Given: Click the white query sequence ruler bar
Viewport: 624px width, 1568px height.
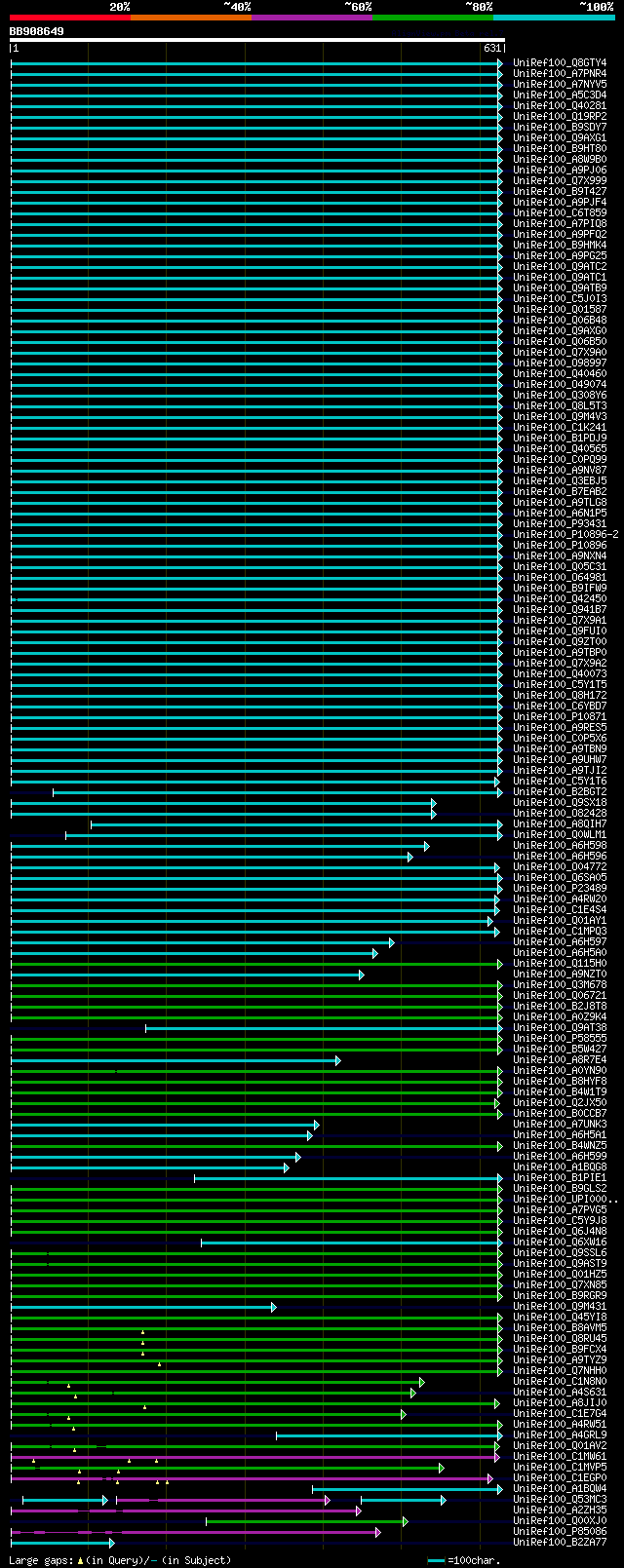Looking at the screenshot, I should click(x=256, y=40).
